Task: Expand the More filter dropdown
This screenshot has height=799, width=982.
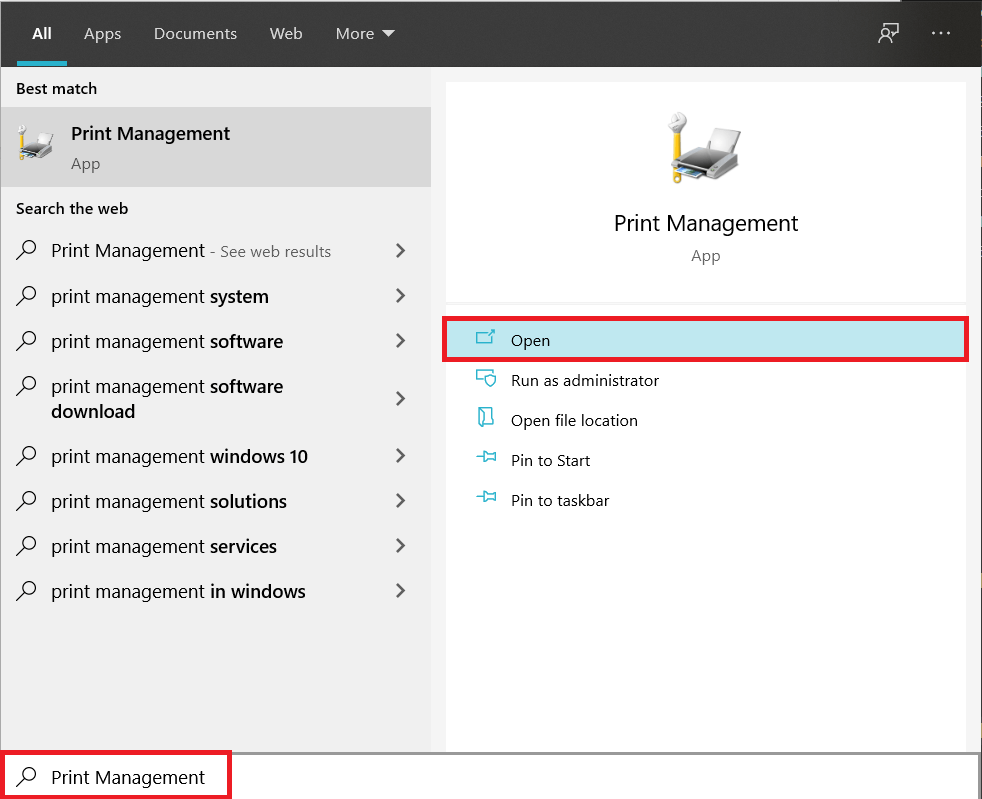Action: click(x=365, y=33)
